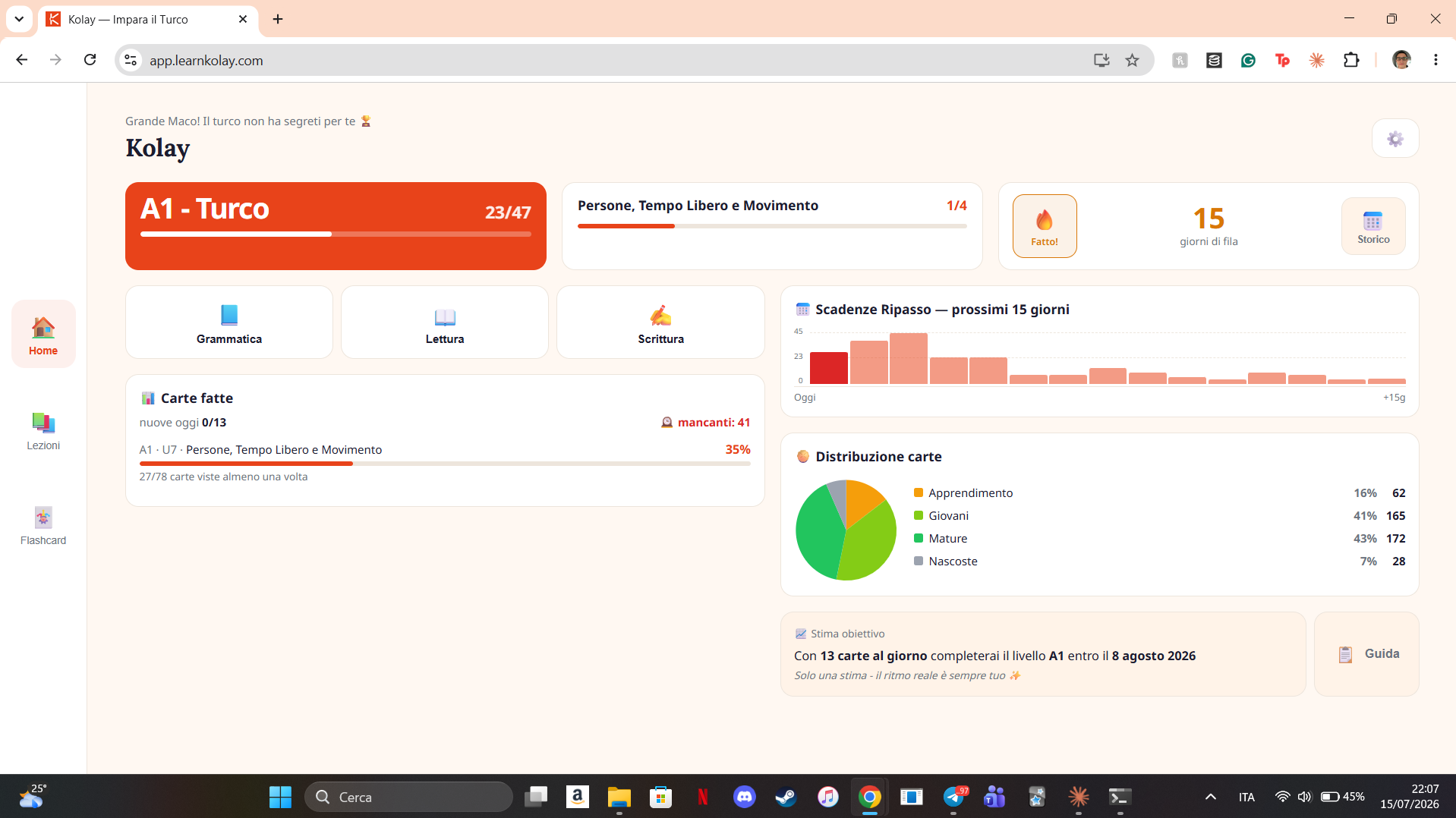Open the tab search dropdown arrow

pyautogui.click(x=19, y=19)
